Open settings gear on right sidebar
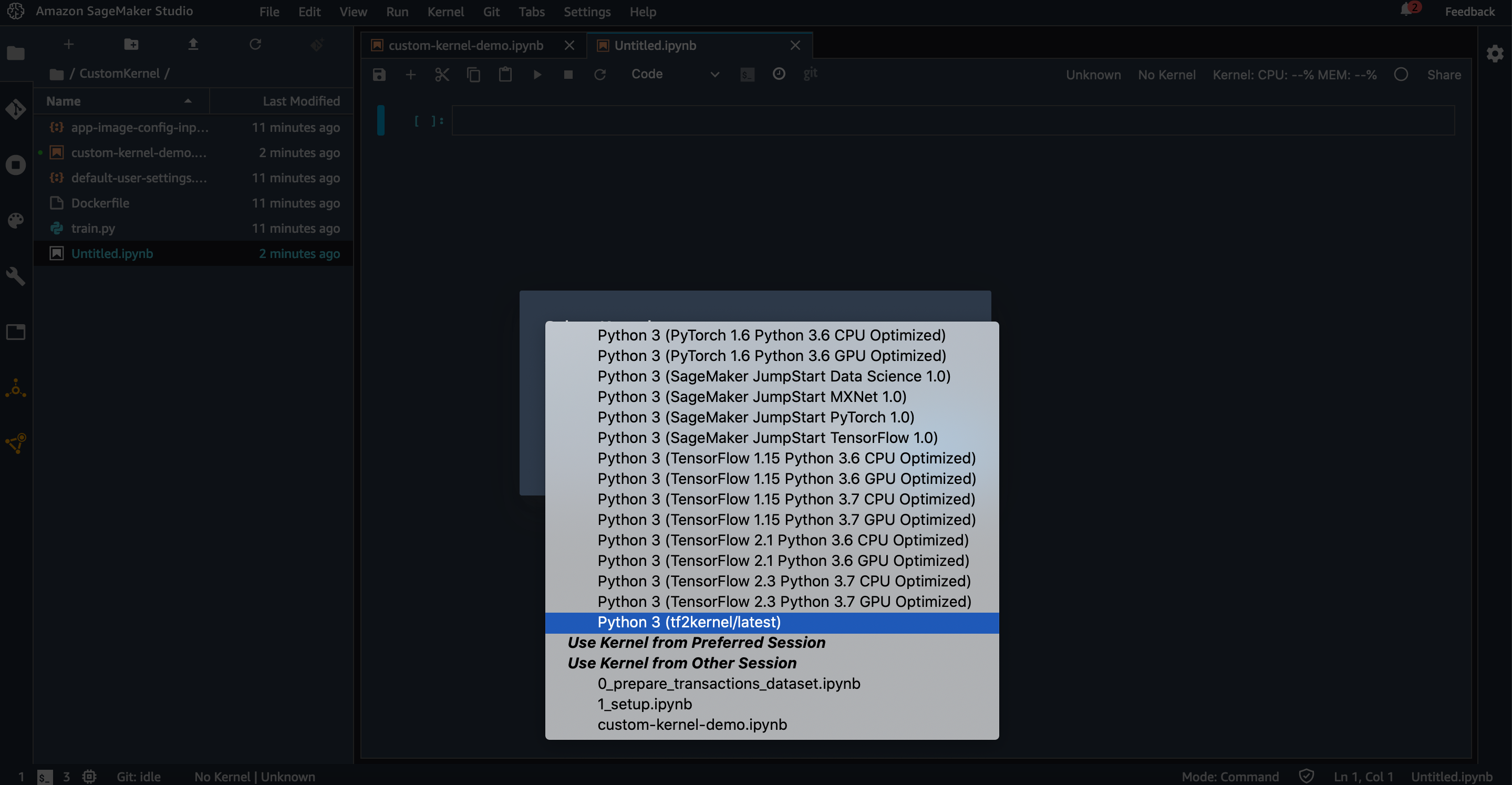This screenshot has width=1512, height=785. click(1495, 54)
